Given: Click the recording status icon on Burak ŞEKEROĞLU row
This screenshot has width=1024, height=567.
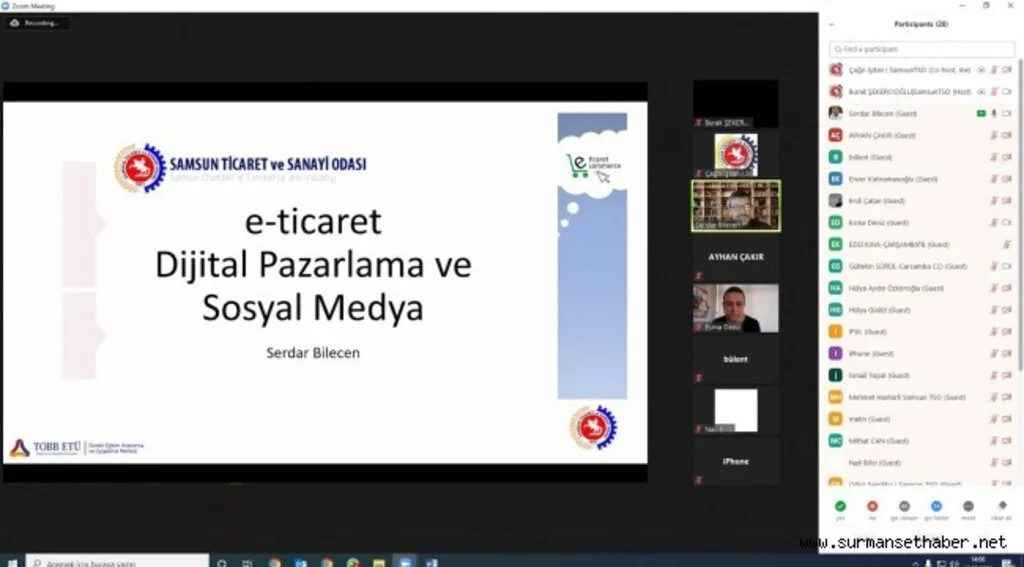Looking at the screenshot, I should point(981,92).
